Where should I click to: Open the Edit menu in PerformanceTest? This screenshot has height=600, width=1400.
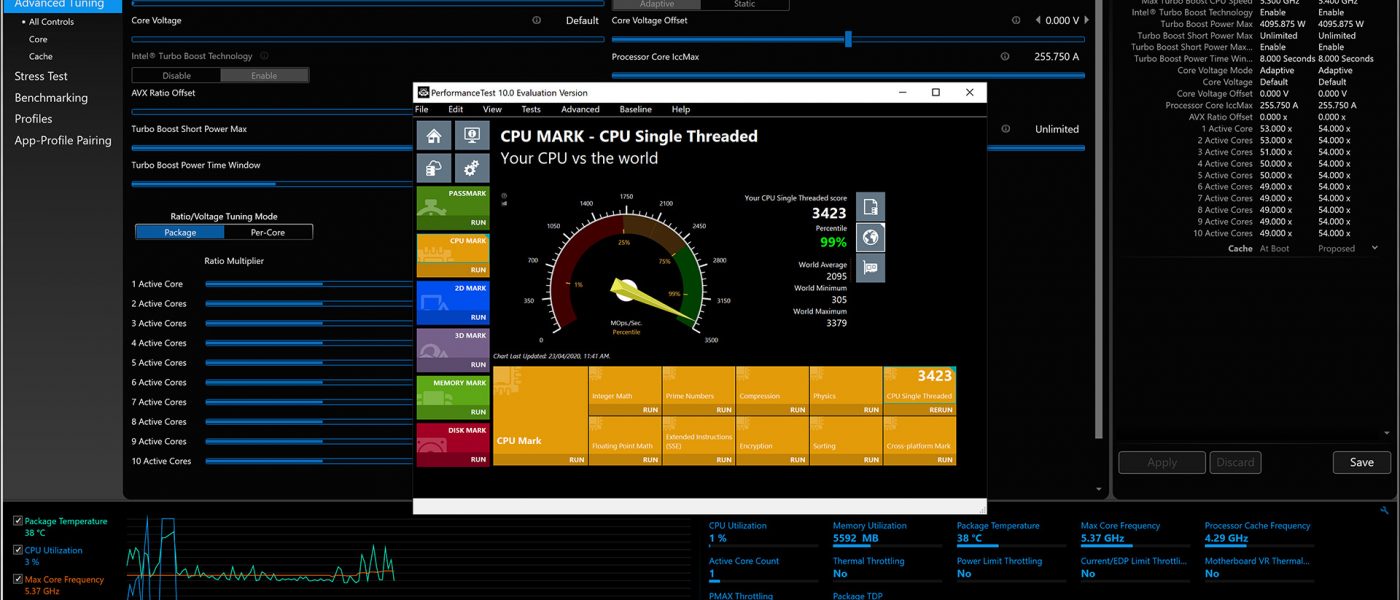point(456,109)
